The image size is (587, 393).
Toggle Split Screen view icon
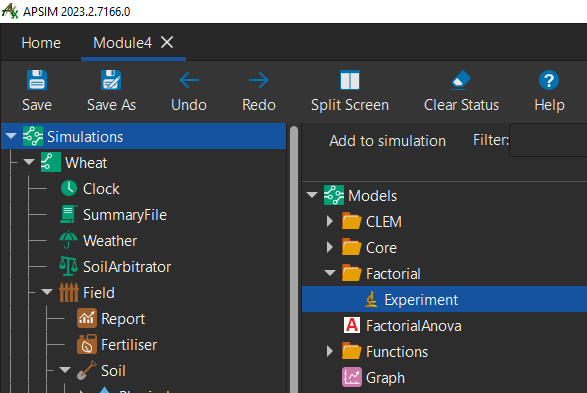pos(350,80)
